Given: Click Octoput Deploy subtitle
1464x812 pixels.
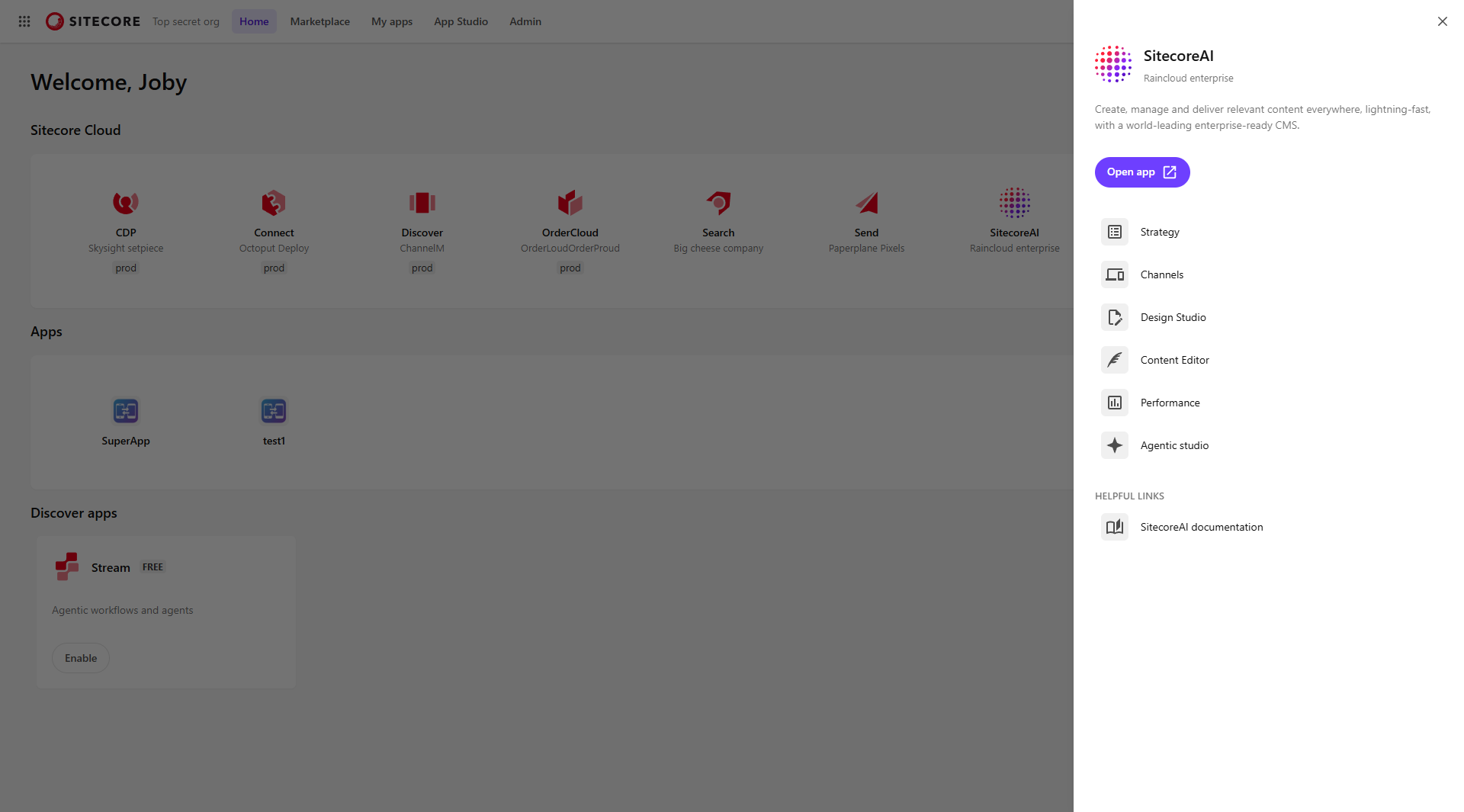Looking at the screenshot, I should point(274,249).
